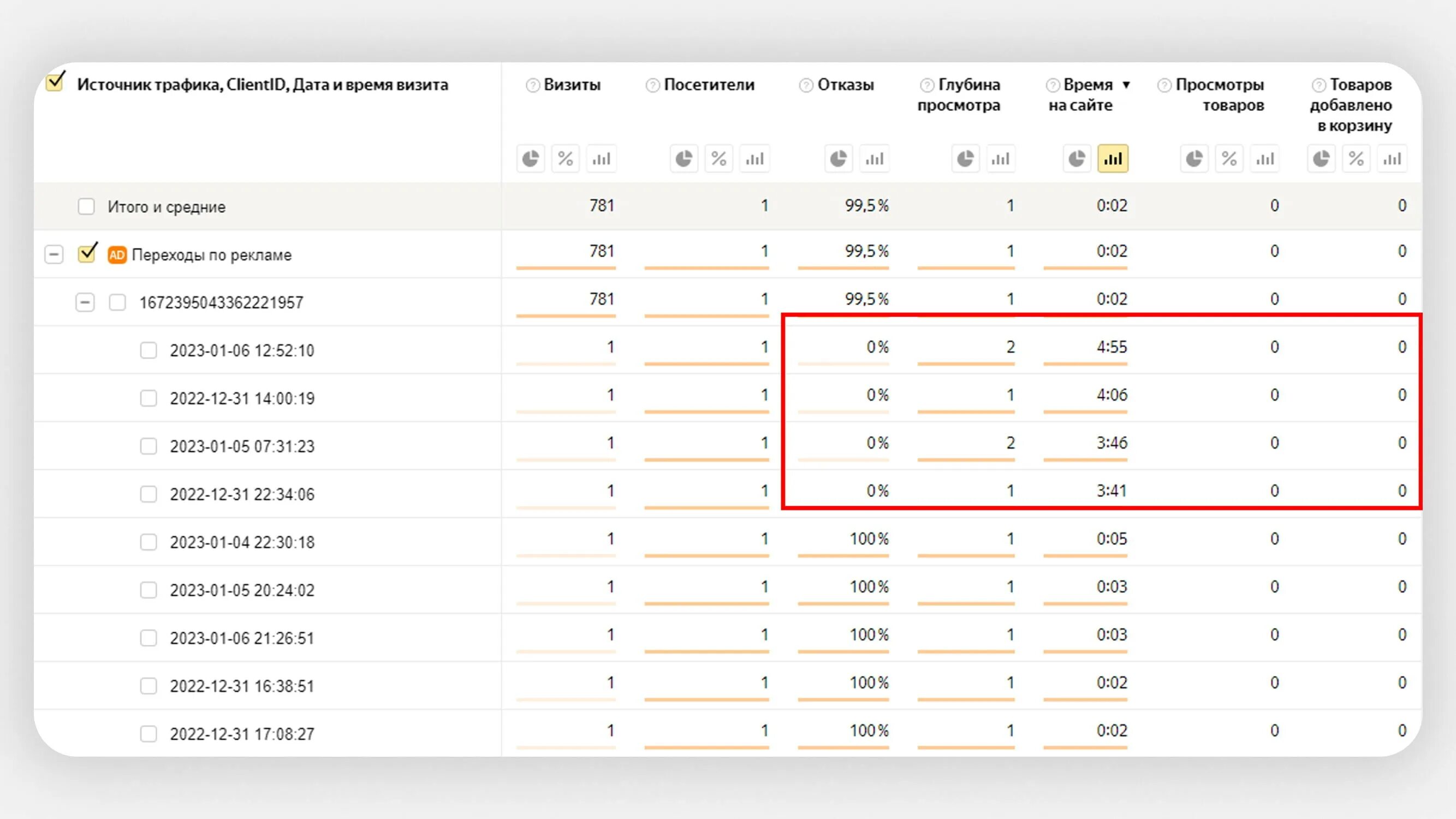Select pie chart icon under Посетители
The image size is (1456, 819).
point(684,159)
